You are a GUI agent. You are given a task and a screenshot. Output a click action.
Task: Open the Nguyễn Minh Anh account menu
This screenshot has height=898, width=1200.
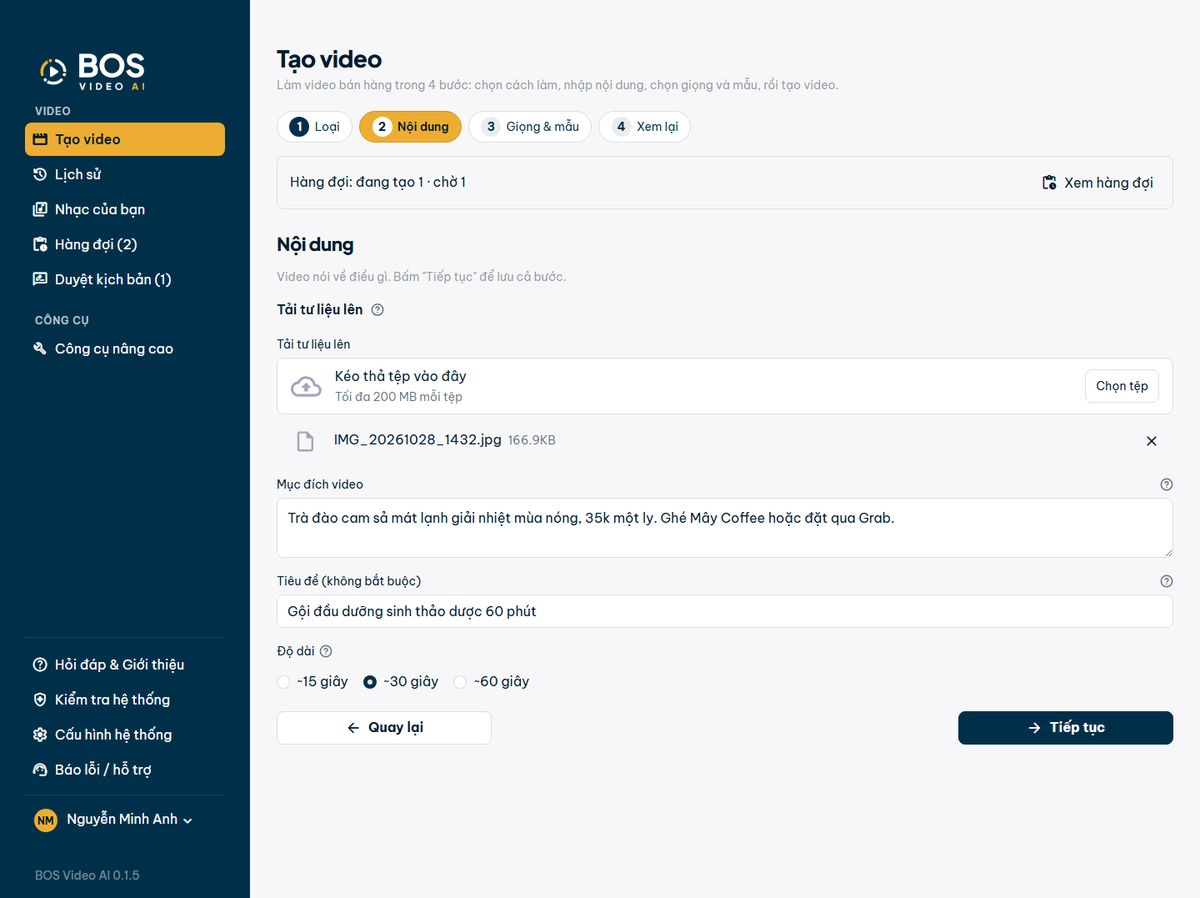(x=113, y=820)
